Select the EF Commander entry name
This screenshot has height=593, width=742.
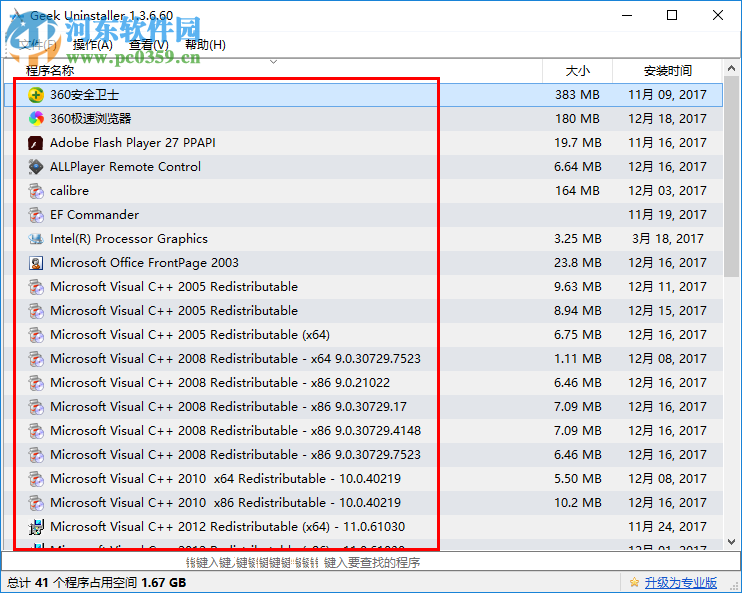pyautogui.click(x=95, y=215)
